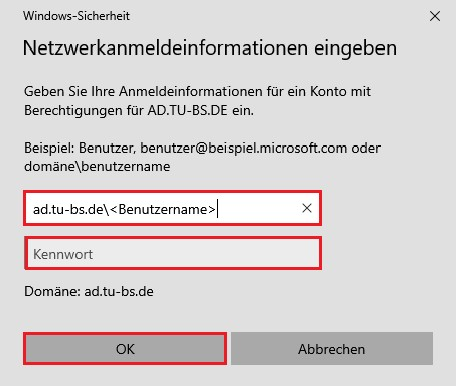Image resolution: width=456 pixels, height=386 pixels.
Task: Click the domäne\benutzername example text
Action: 97,166
